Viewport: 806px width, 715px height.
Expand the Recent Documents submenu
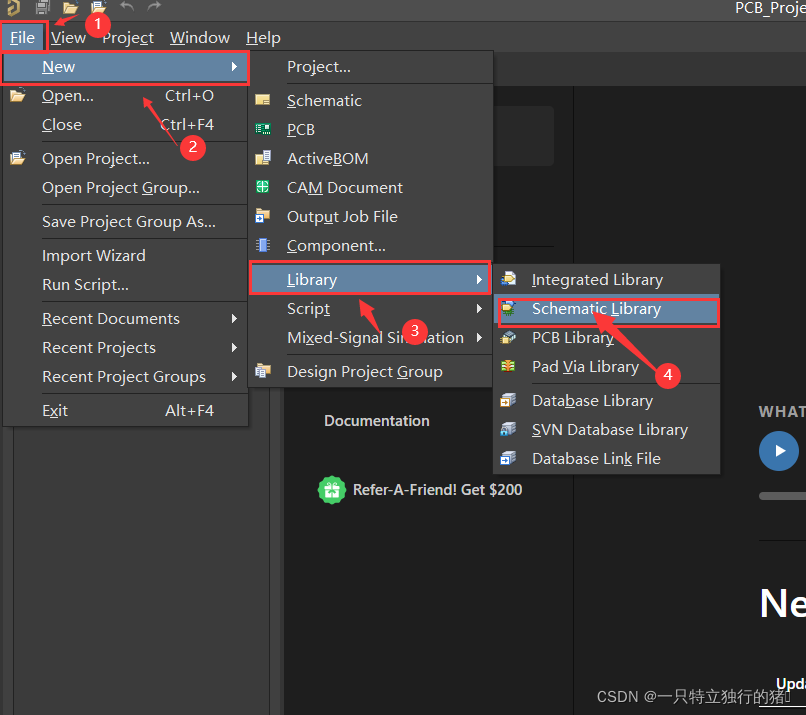tap(234, 319)
